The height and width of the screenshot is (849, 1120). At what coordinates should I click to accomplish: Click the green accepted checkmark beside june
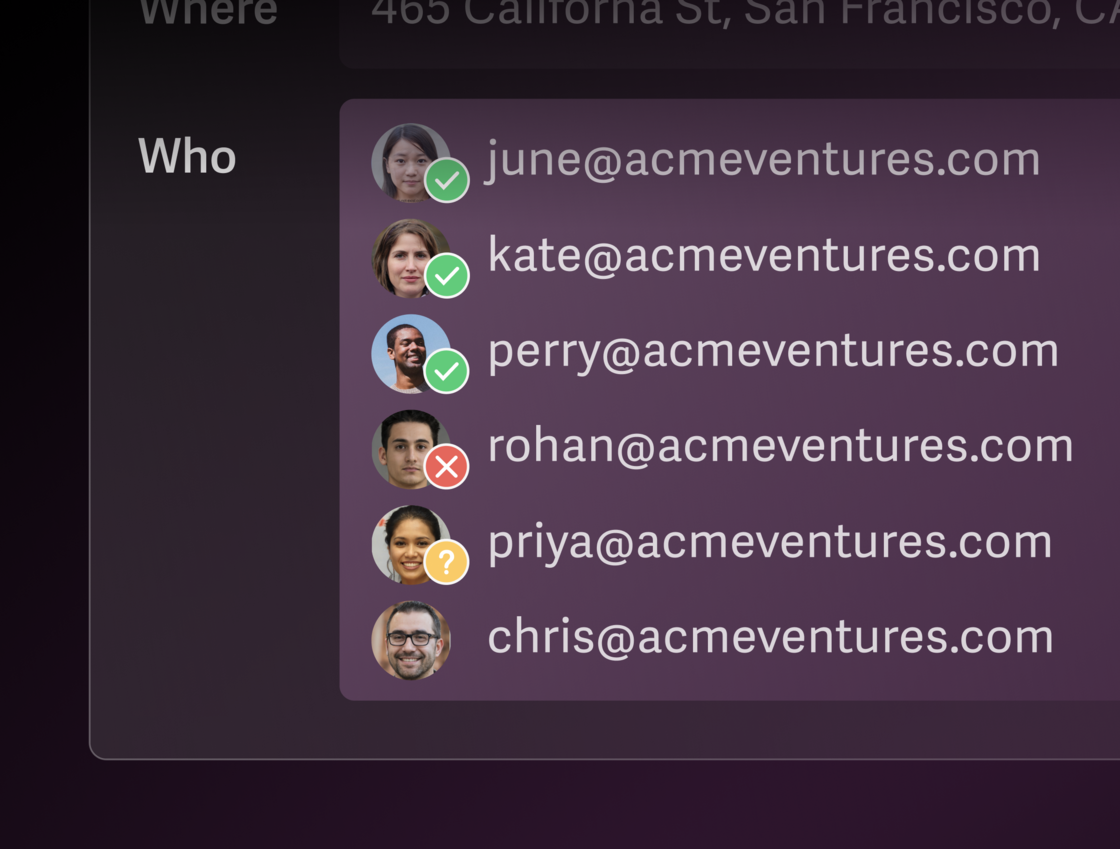pos(447,181)
